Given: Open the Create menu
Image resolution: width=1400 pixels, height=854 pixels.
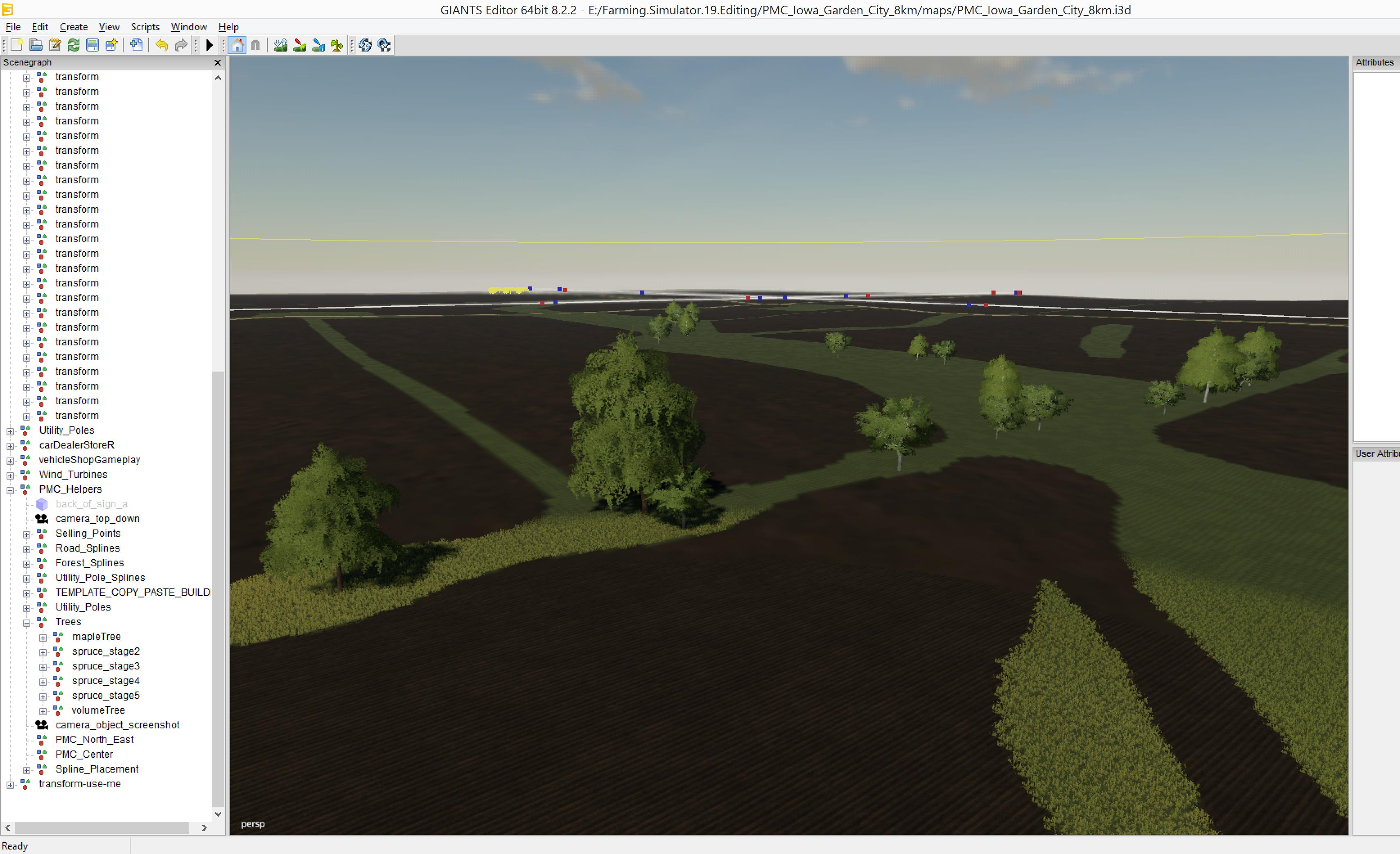Looking at the screenshot, I should click(74, 27).
